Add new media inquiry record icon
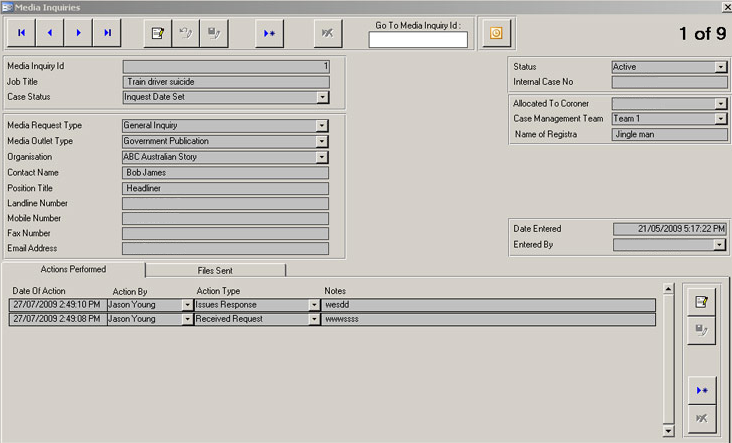732x443 pixels. click(269, 33)
